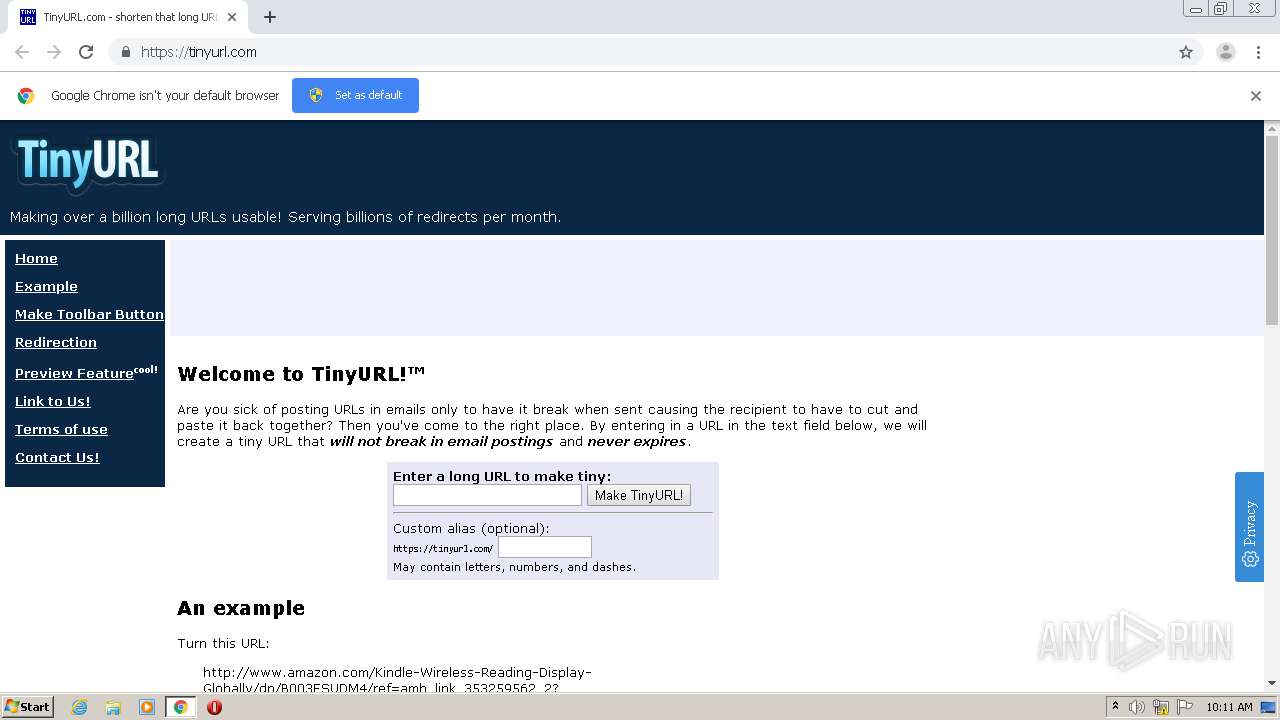Screen dimensions: 1280x720
Task: Open the Link to Us! link
Action: tap(53, 401)
